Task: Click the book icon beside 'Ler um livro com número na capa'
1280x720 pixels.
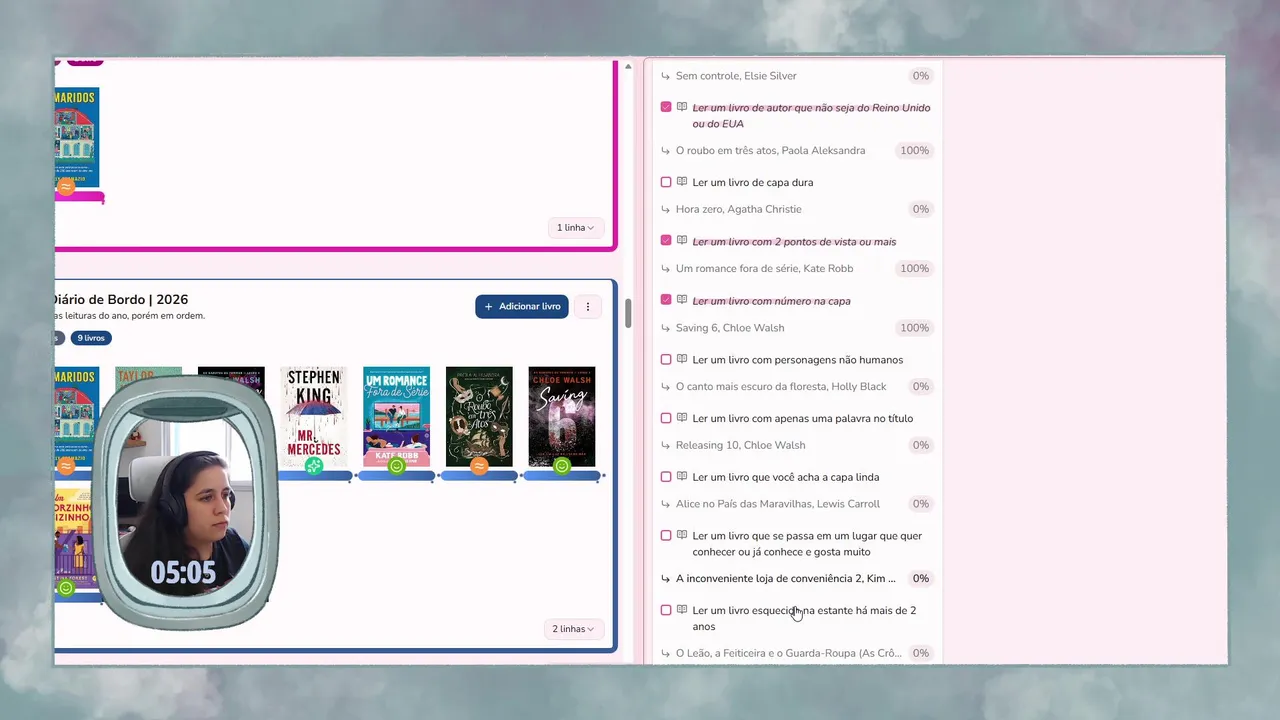Action: click(682, 300)
